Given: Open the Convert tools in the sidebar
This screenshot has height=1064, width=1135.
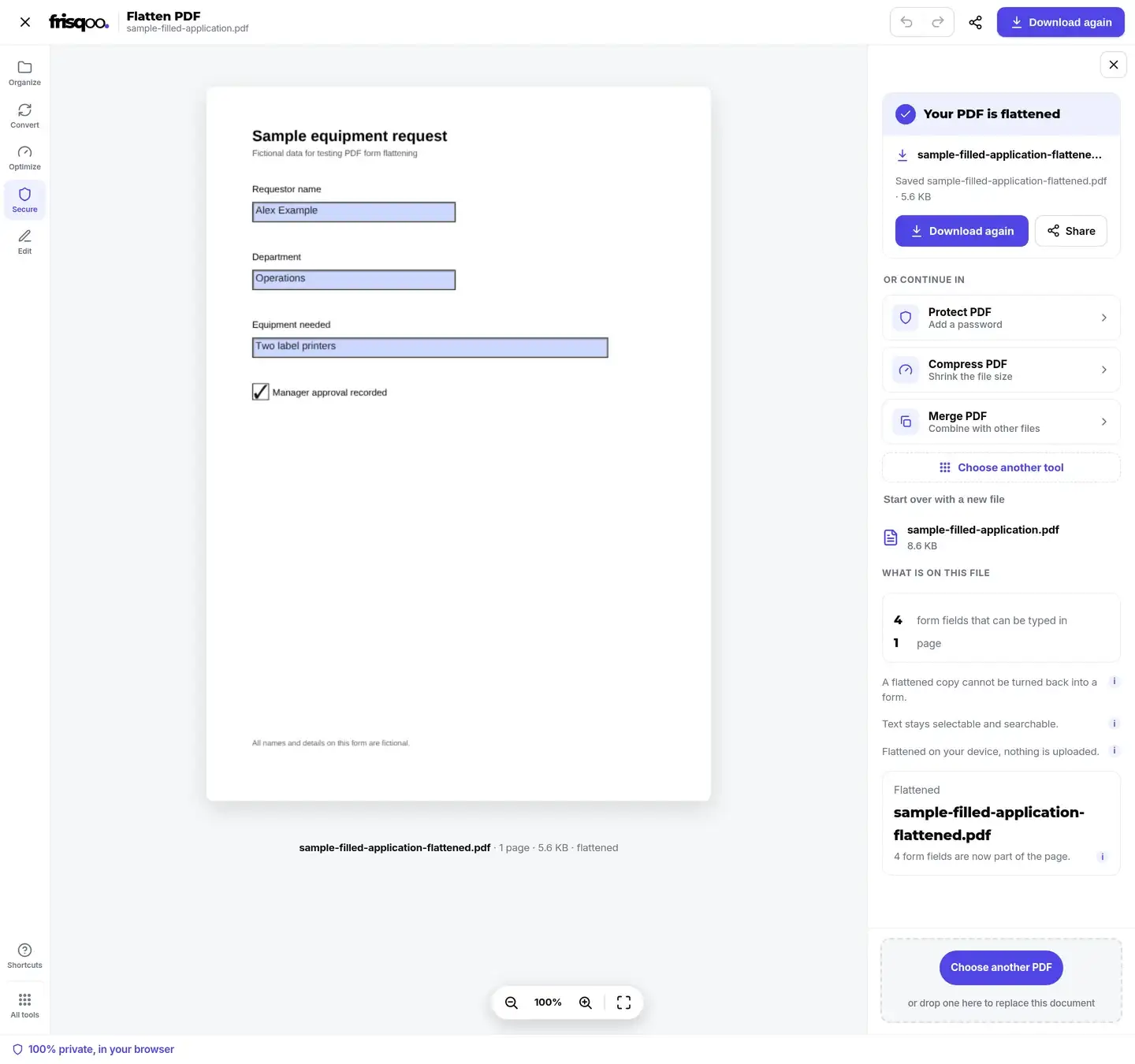Looking at the screenshot, I should [x=24, y=116].
